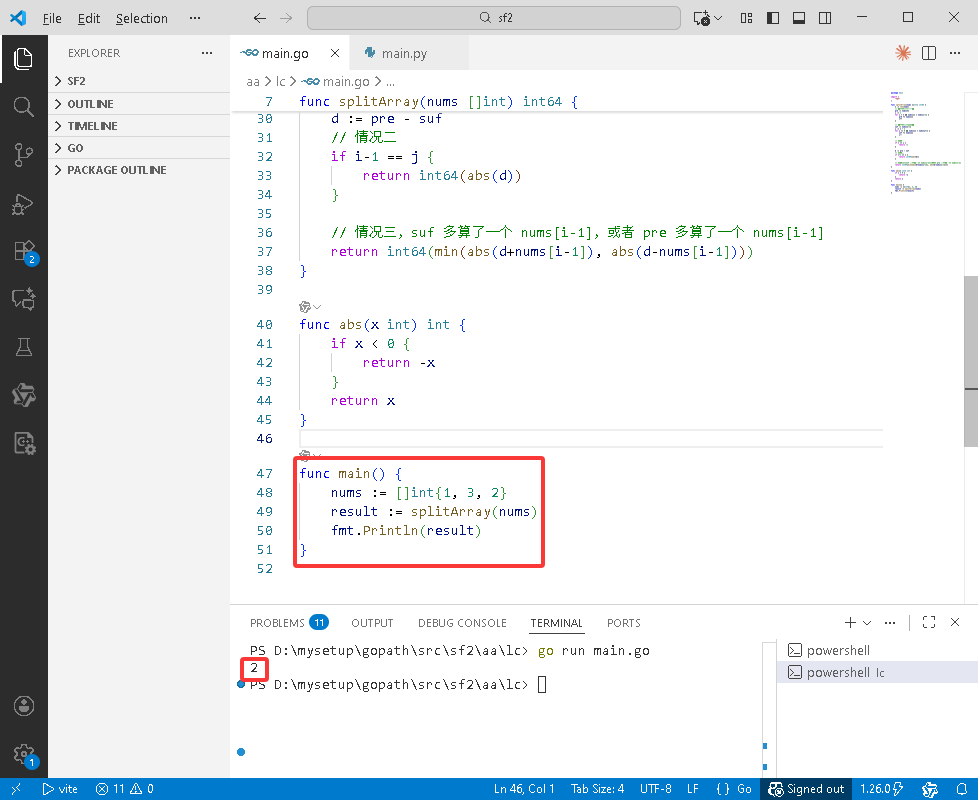The height and width of the screenshot is (800, 978).
Task: Open the Run and Debug view
Action: 23,203
